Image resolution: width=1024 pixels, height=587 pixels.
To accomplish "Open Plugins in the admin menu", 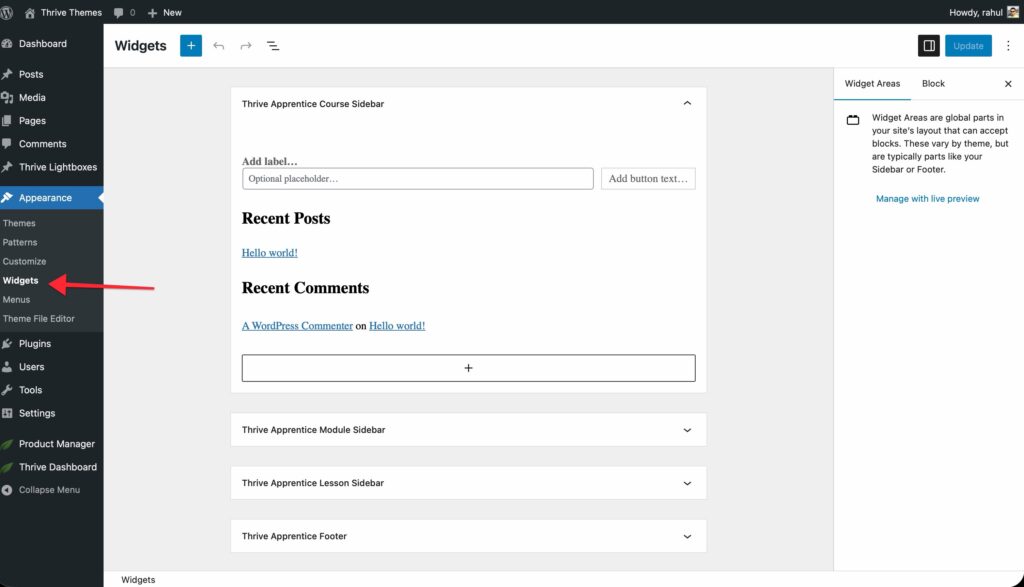I will pyautogui.click(x=35, y=343).
